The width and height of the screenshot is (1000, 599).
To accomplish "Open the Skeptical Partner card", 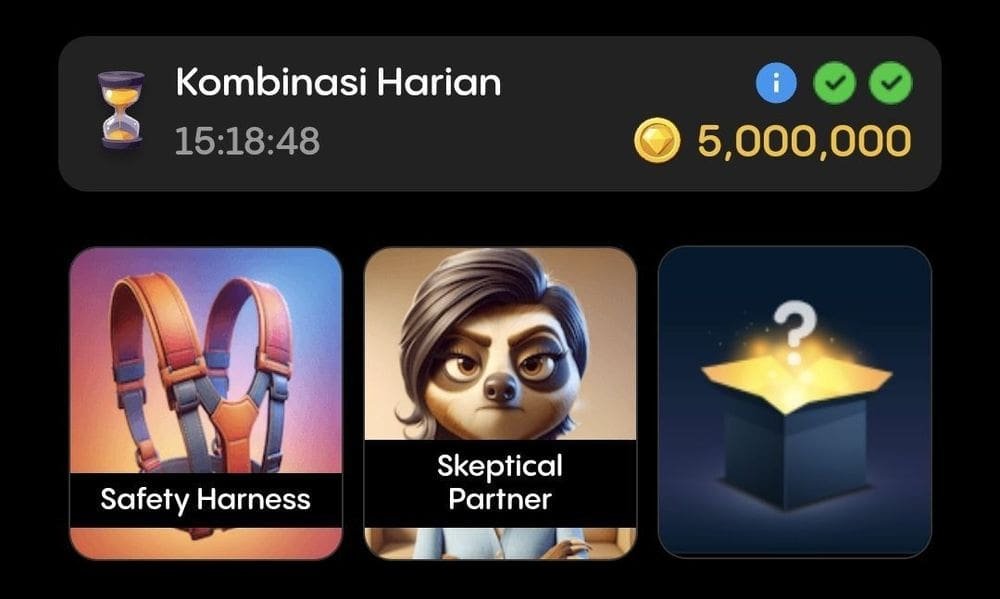I will [500, 403].
